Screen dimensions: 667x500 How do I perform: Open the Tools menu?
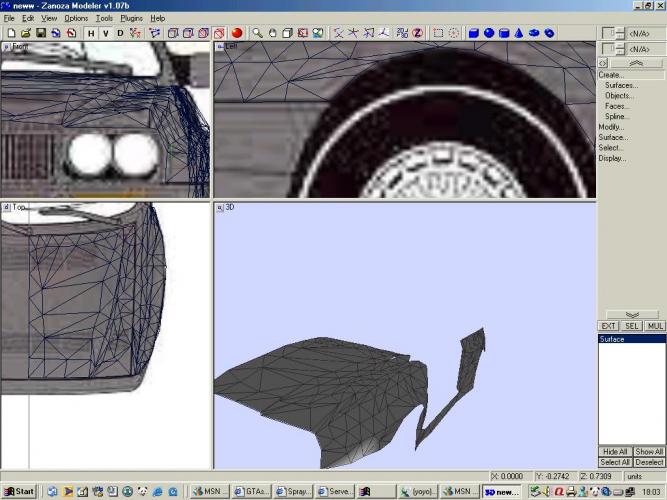[x=104, y=18]
